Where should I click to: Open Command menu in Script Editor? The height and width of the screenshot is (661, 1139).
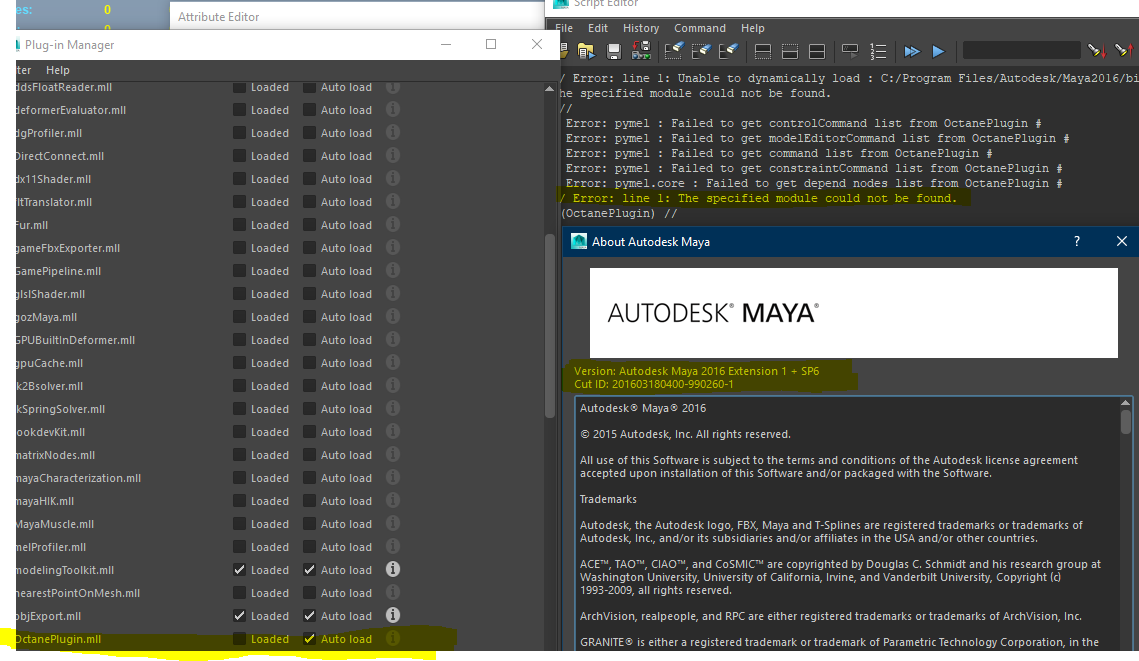coord(700,28)
